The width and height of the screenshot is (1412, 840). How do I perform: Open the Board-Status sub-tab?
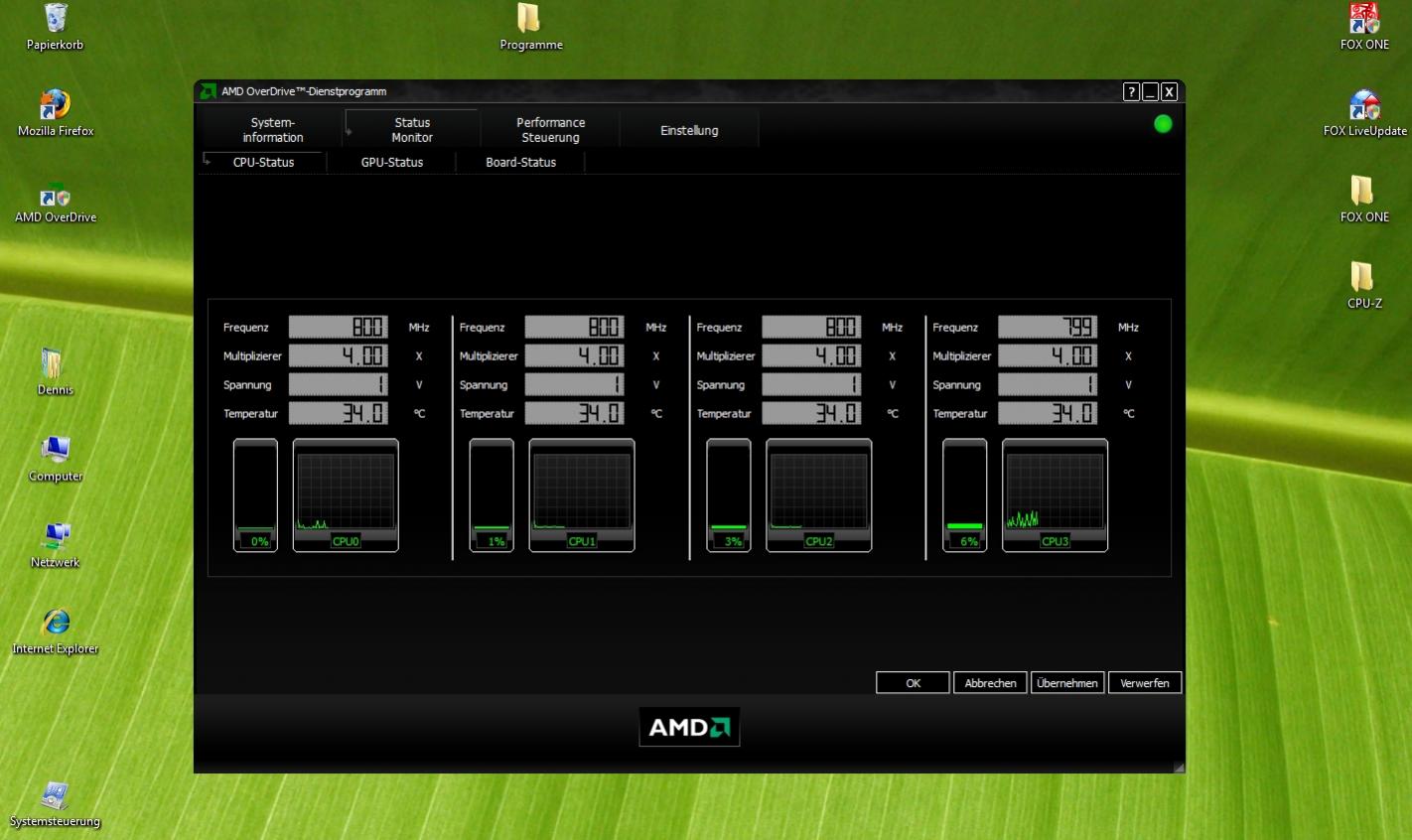(521, 162)
